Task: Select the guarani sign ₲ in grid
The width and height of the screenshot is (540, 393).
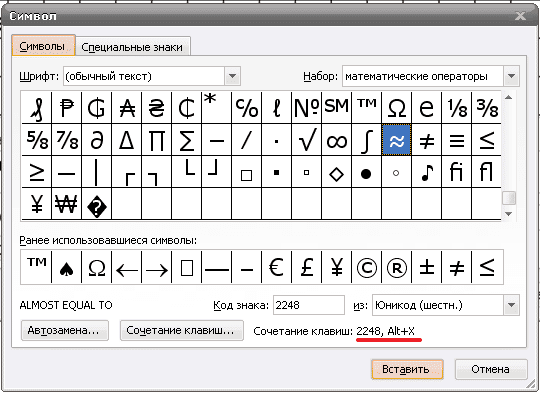Action: coord(96,108)
